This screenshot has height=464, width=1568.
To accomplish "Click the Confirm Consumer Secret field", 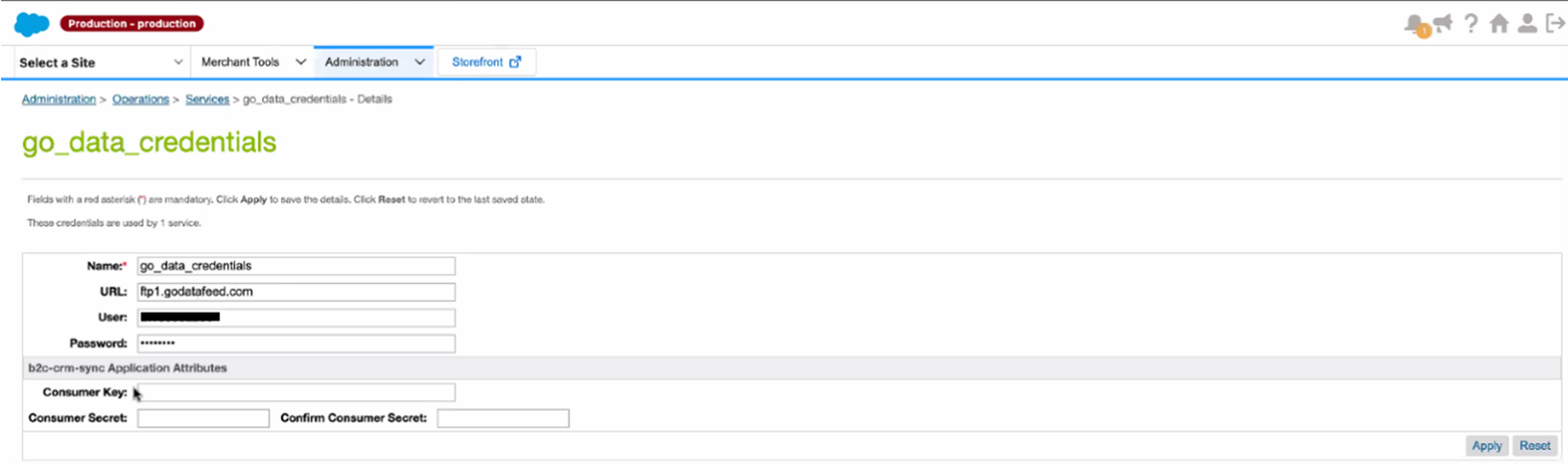I will click(503, 419).
